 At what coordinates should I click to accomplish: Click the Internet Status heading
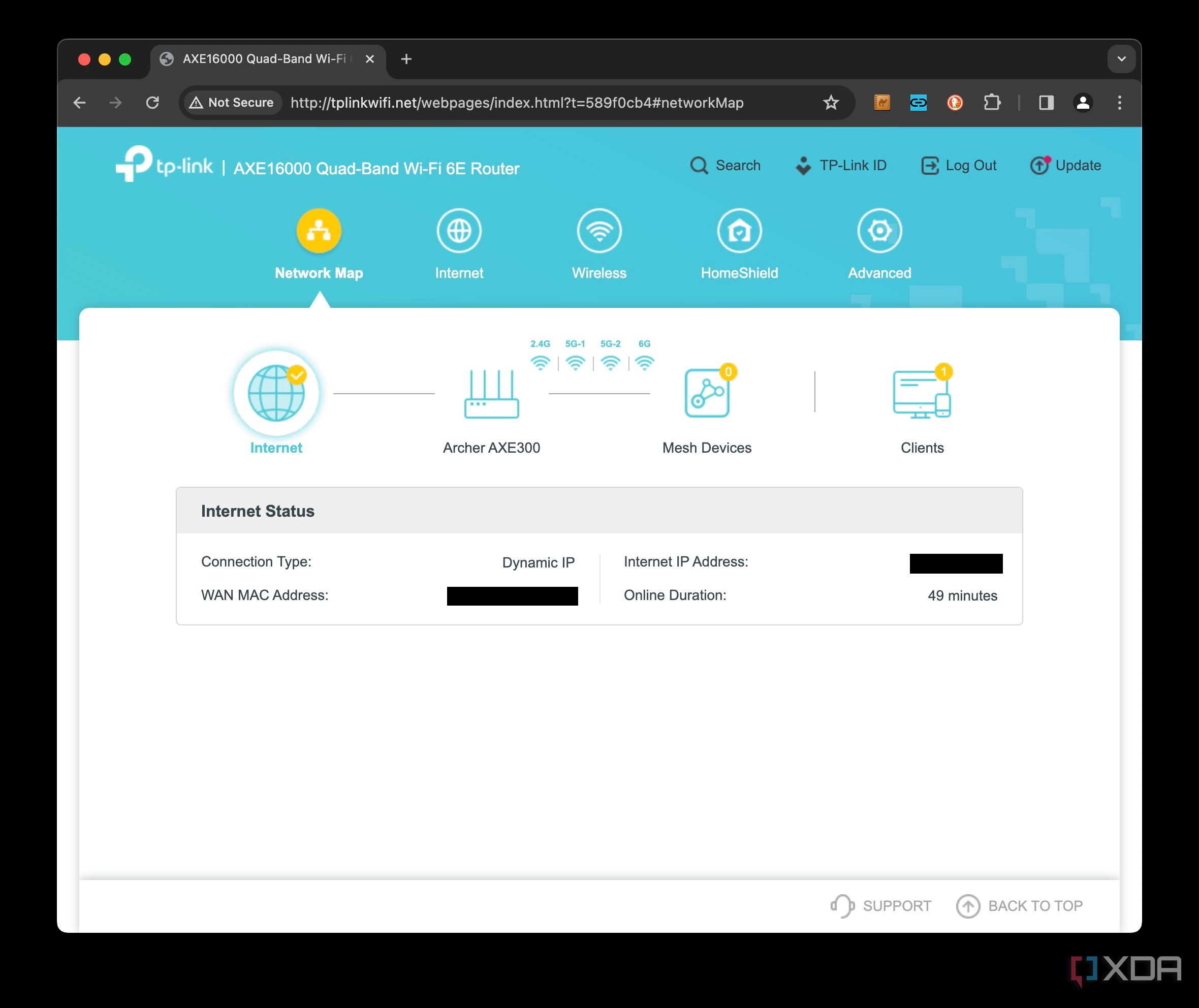(258, 511)
